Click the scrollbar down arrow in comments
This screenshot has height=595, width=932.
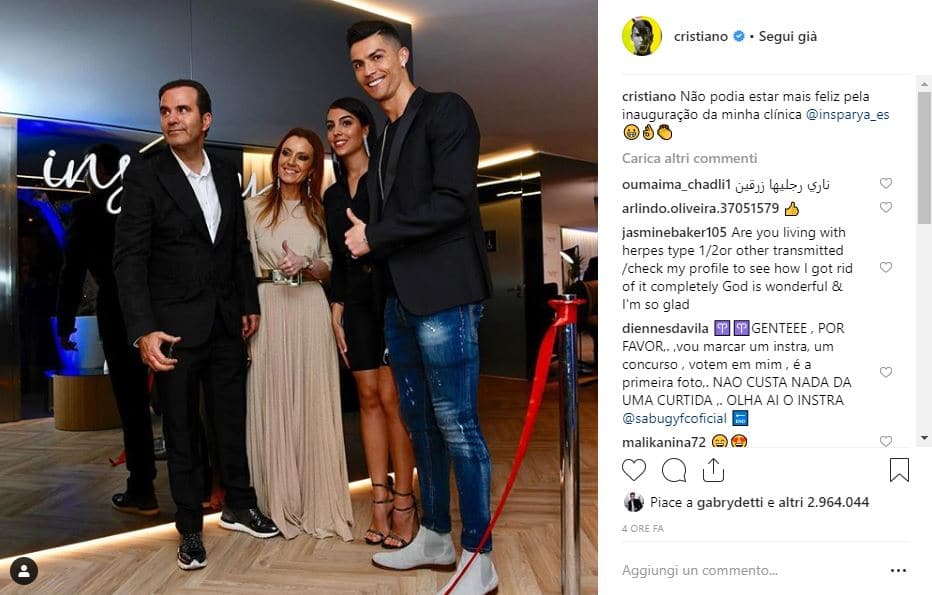click(x=924, y=438)
